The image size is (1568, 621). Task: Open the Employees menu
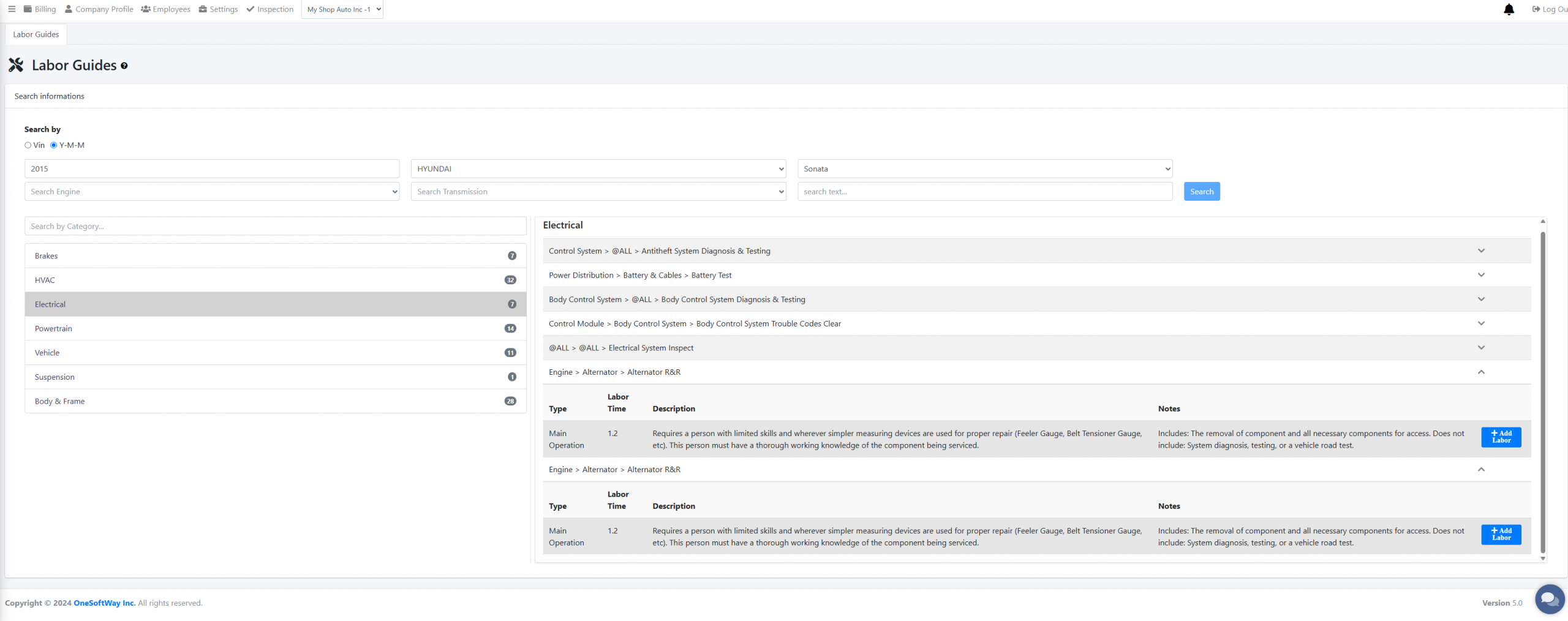click(x=166, y=9)
